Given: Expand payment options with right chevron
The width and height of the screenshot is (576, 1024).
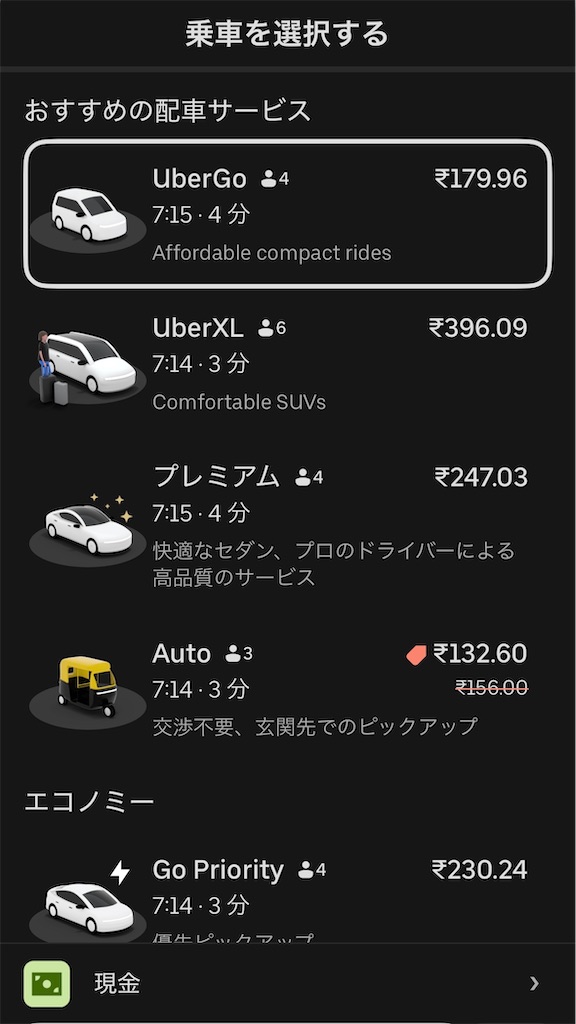Looking at the screenshot, I should pos(535,983).
